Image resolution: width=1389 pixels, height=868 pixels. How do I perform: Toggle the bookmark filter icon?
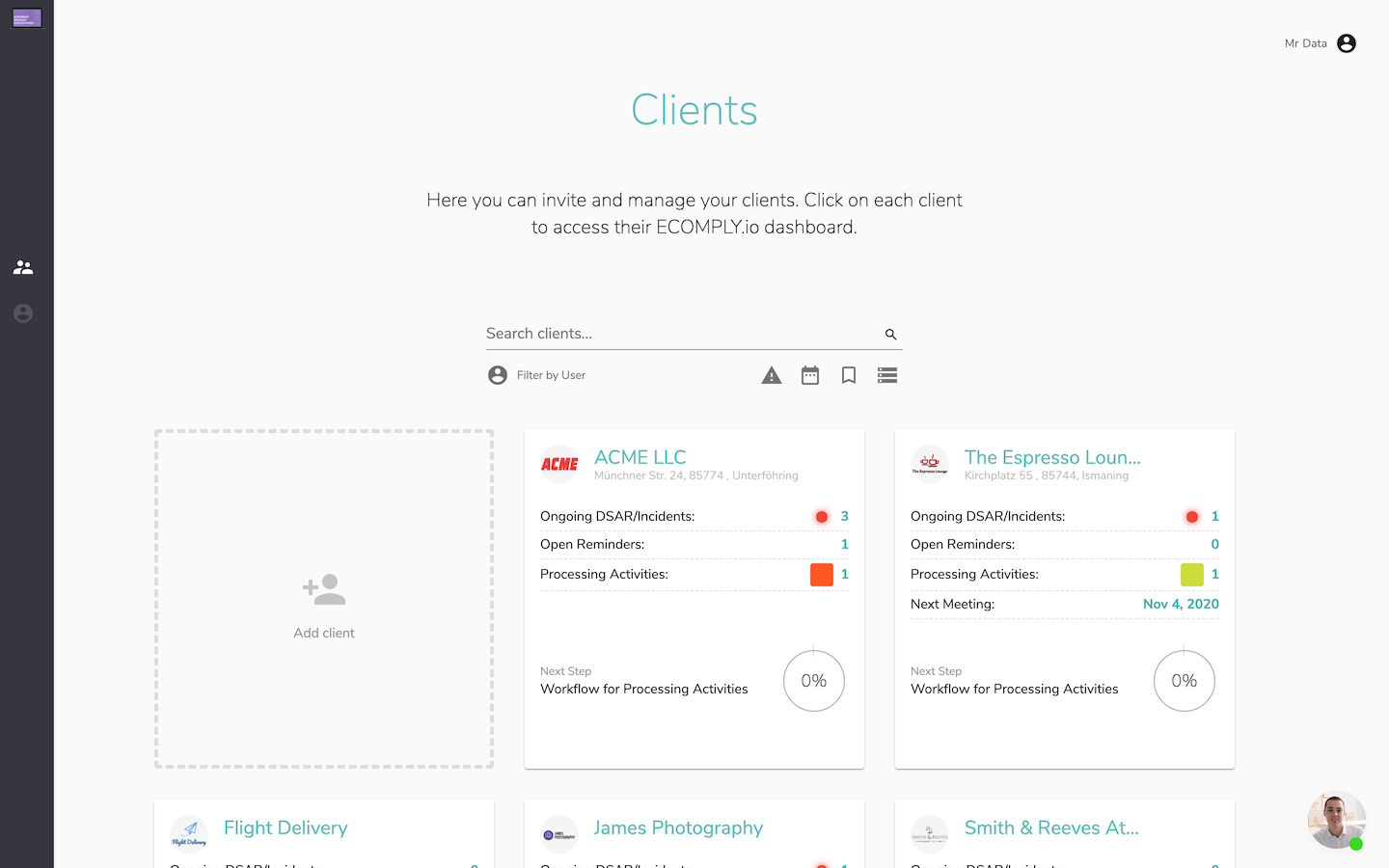pyautogui.click(x=848, y=375)
